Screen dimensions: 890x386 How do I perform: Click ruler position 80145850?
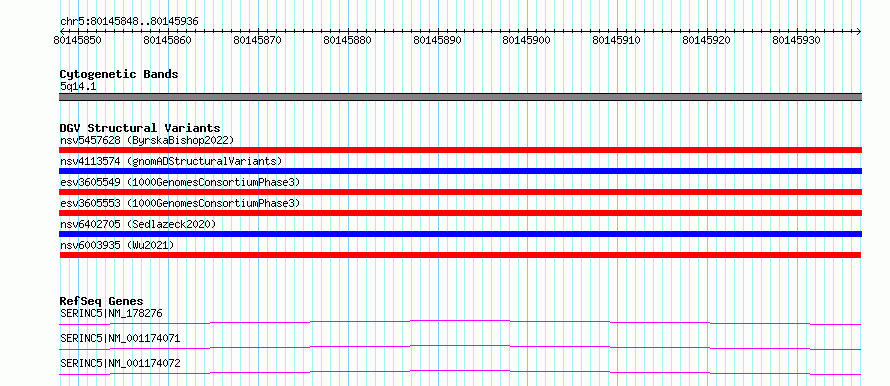[x=78, y=40]
